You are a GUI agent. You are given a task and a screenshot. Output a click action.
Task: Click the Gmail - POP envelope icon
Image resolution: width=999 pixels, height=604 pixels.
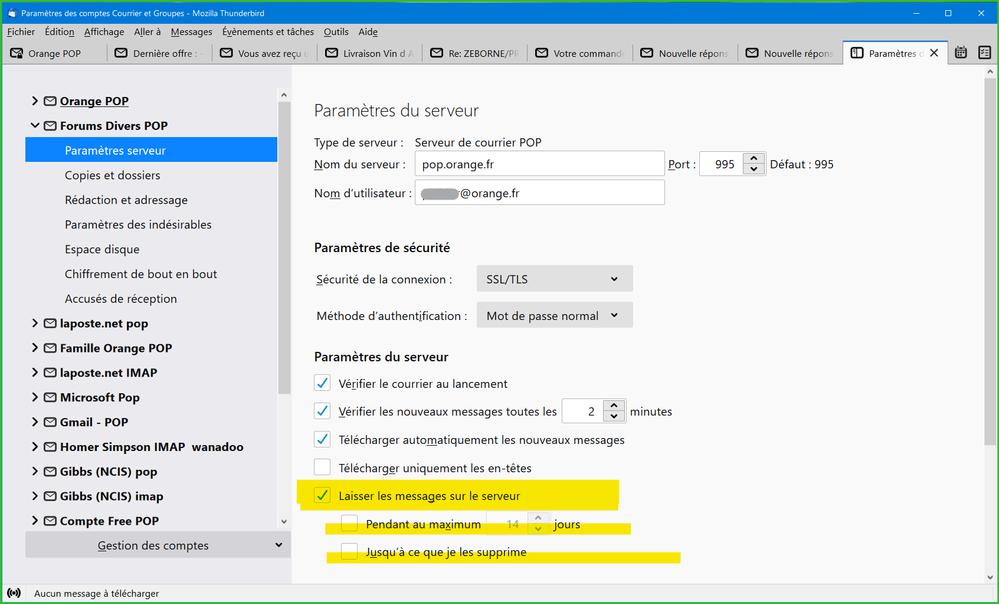tap(50, 422)
